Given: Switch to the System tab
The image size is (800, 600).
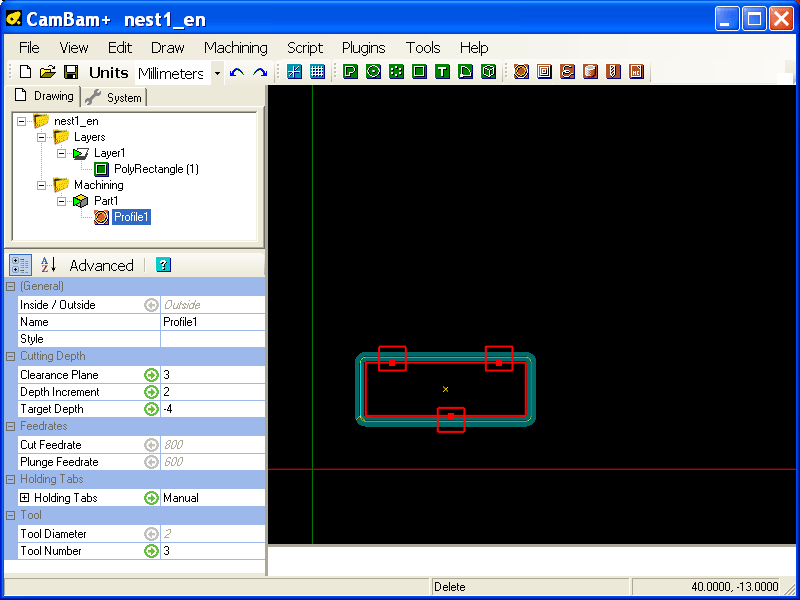Looking at the screenshot, I should coord(115,97).
